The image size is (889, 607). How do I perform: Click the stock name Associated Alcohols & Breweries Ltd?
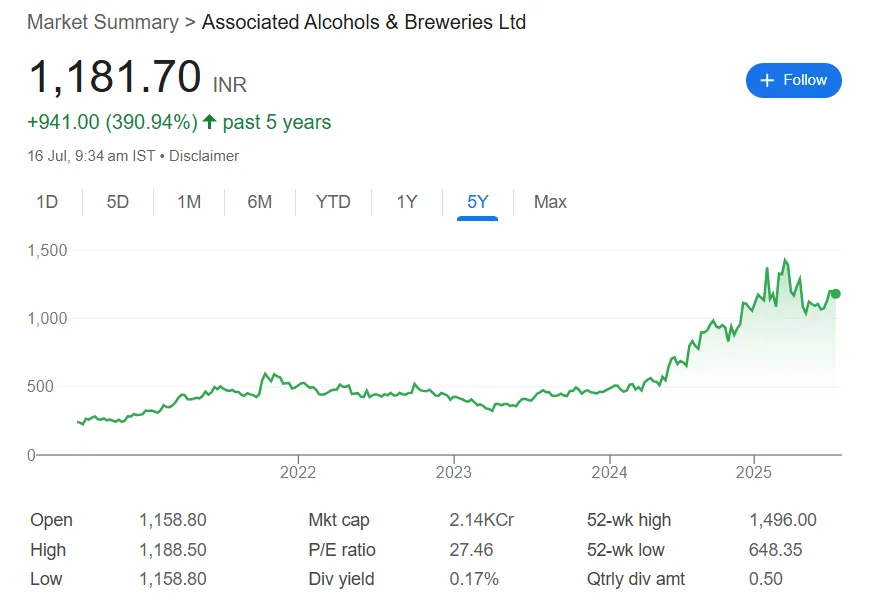tap(364, 22)
